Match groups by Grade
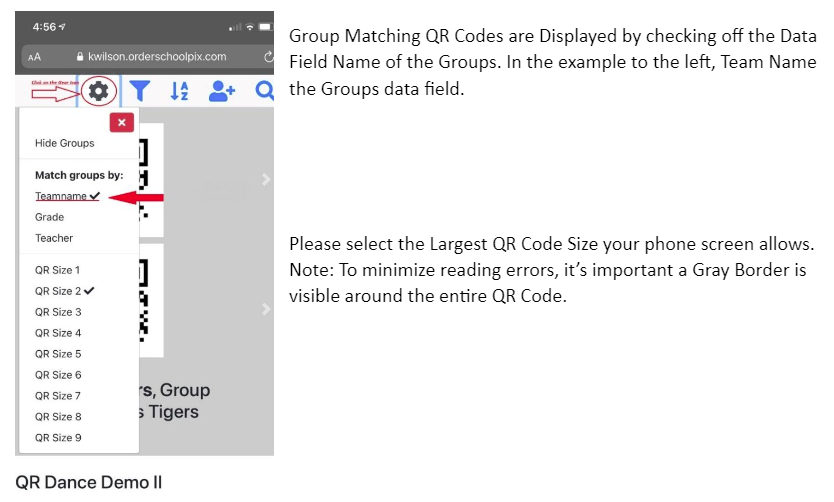834x502 pixels. tap(49, 217)
